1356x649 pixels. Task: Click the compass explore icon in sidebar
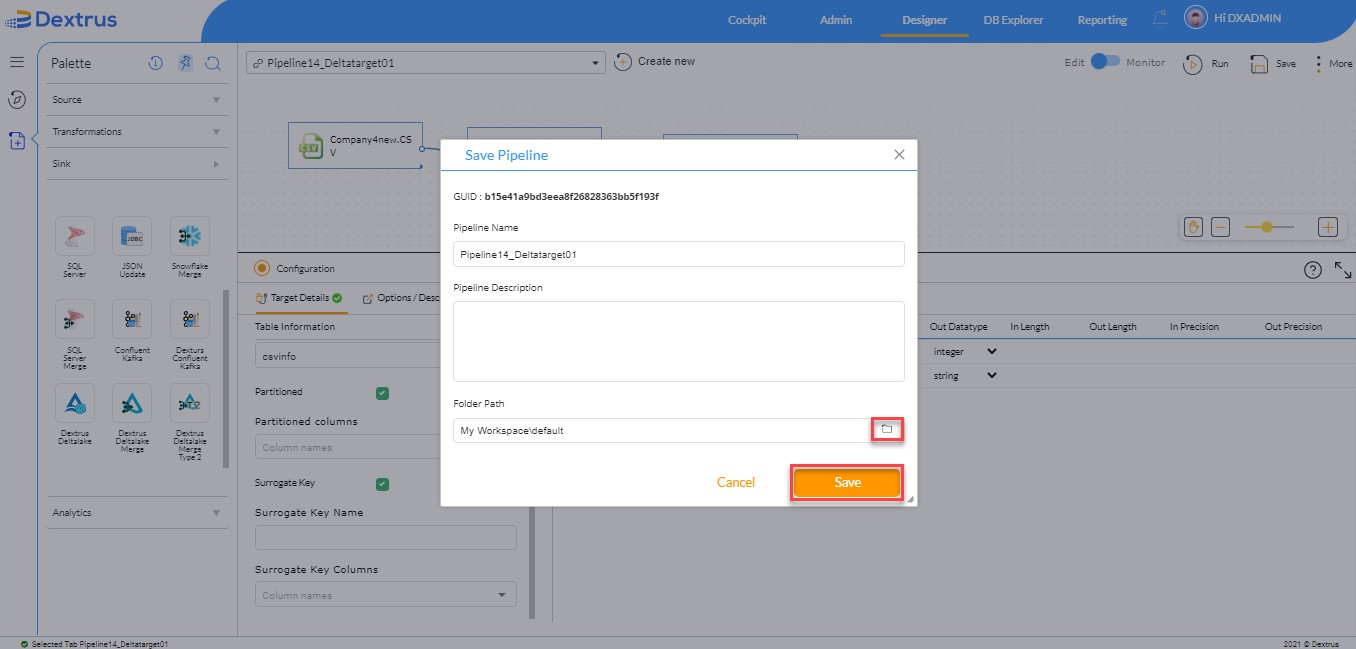point(17,99)
